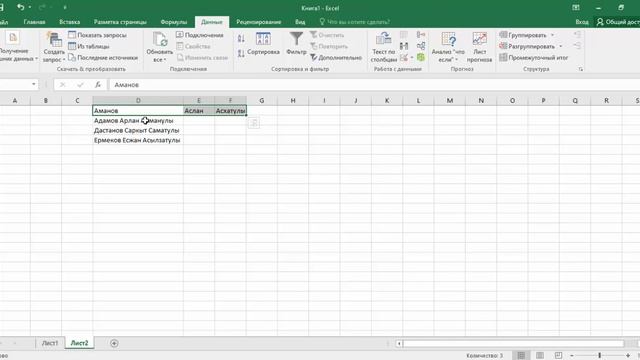Screen dimensions: 640x360
Task: Click Показать запросы (Show Queries)
Action: [x=97, y=35]
